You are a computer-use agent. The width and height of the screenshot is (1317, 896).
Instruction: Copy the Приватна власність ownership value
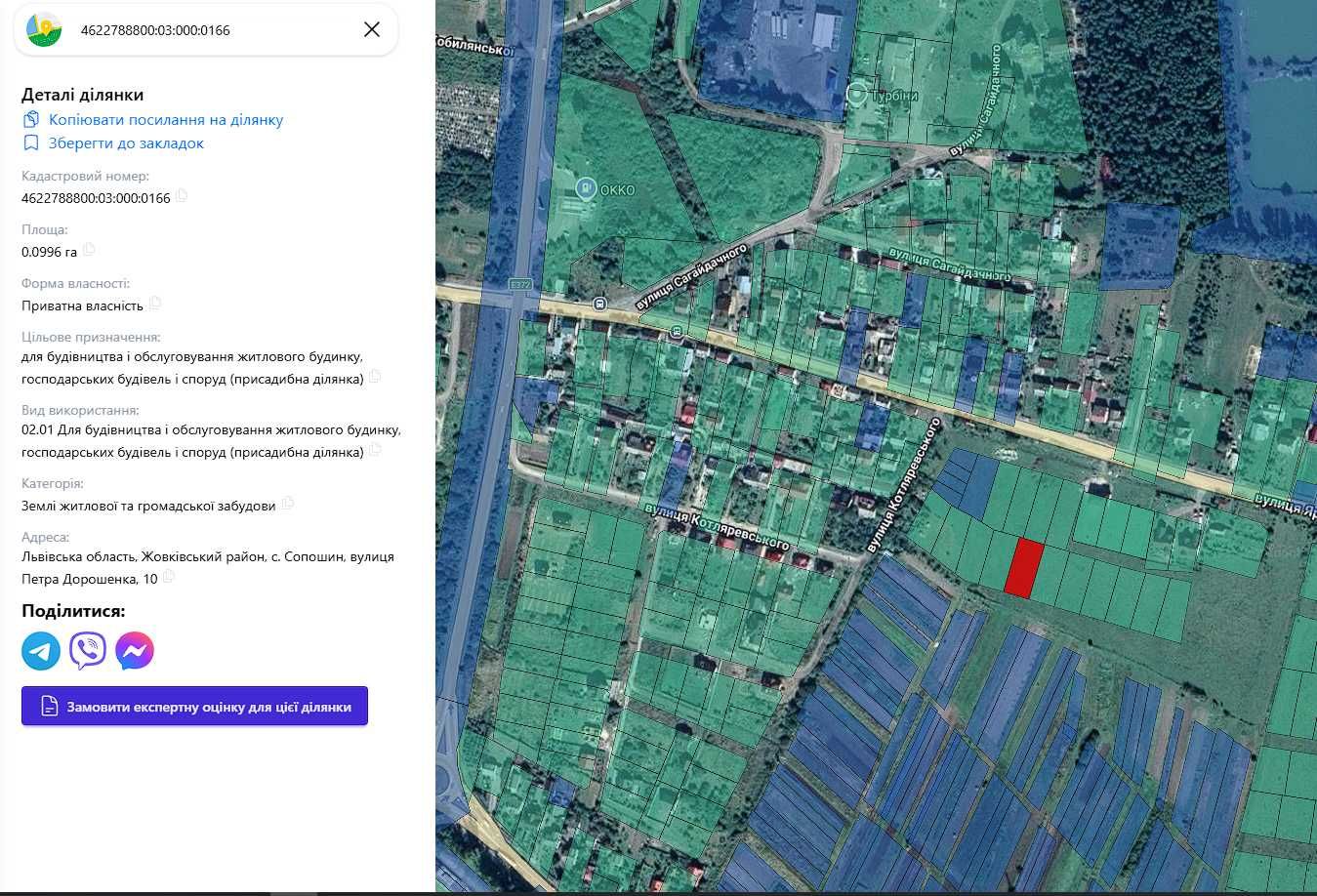[x=155, y=304]
